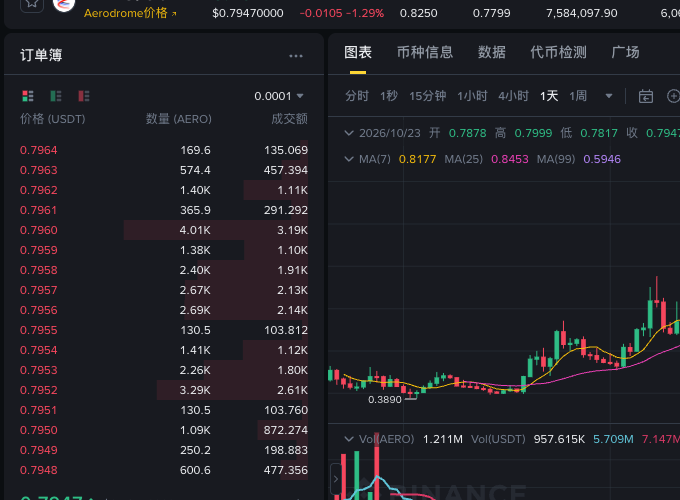This screenshot has width=680, height=500.
Task: Expand the side panel arrow by volume chart
Action: coord(336,479)
